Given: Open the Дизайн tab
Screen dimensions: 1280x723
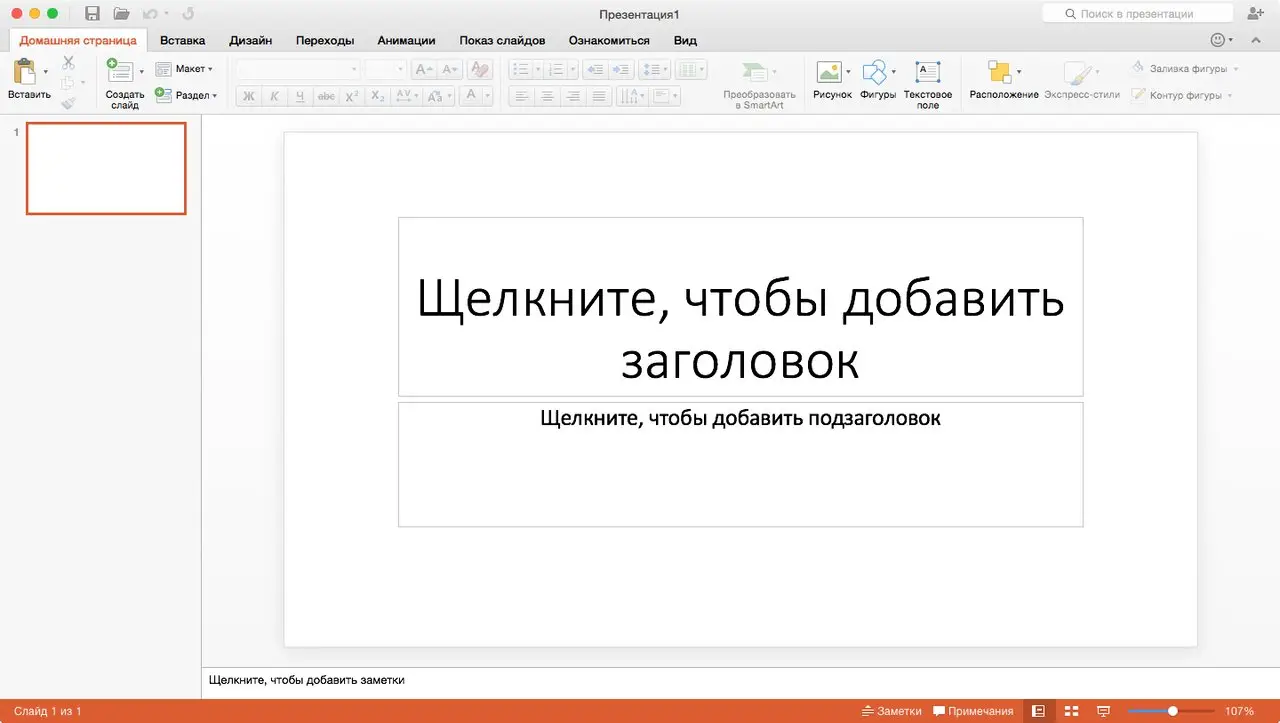Looking at the screenshot, I should coord(250,41).
